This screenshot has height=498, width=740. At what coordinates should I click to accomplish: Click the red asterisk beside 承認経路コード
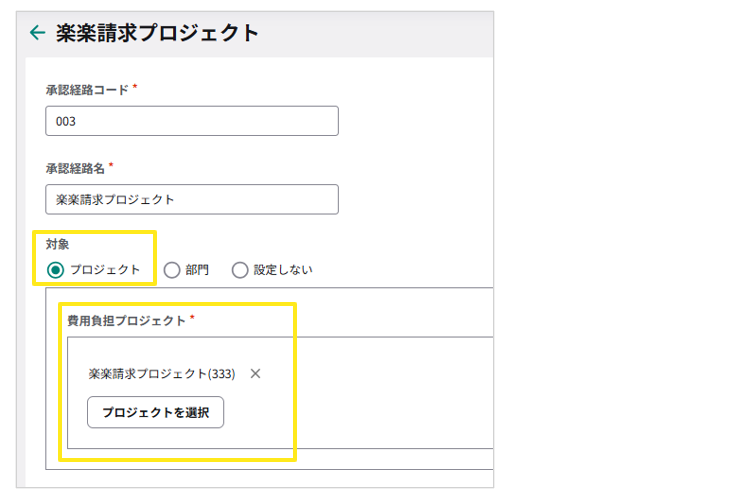click(135, 88)
